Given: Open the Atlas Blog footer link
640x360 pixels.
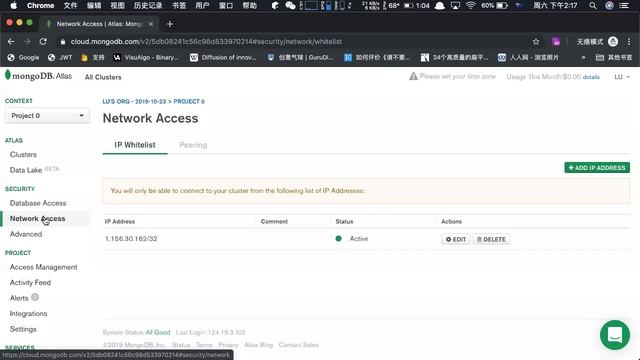Looking at the screenshot, I should pos(258,345).
